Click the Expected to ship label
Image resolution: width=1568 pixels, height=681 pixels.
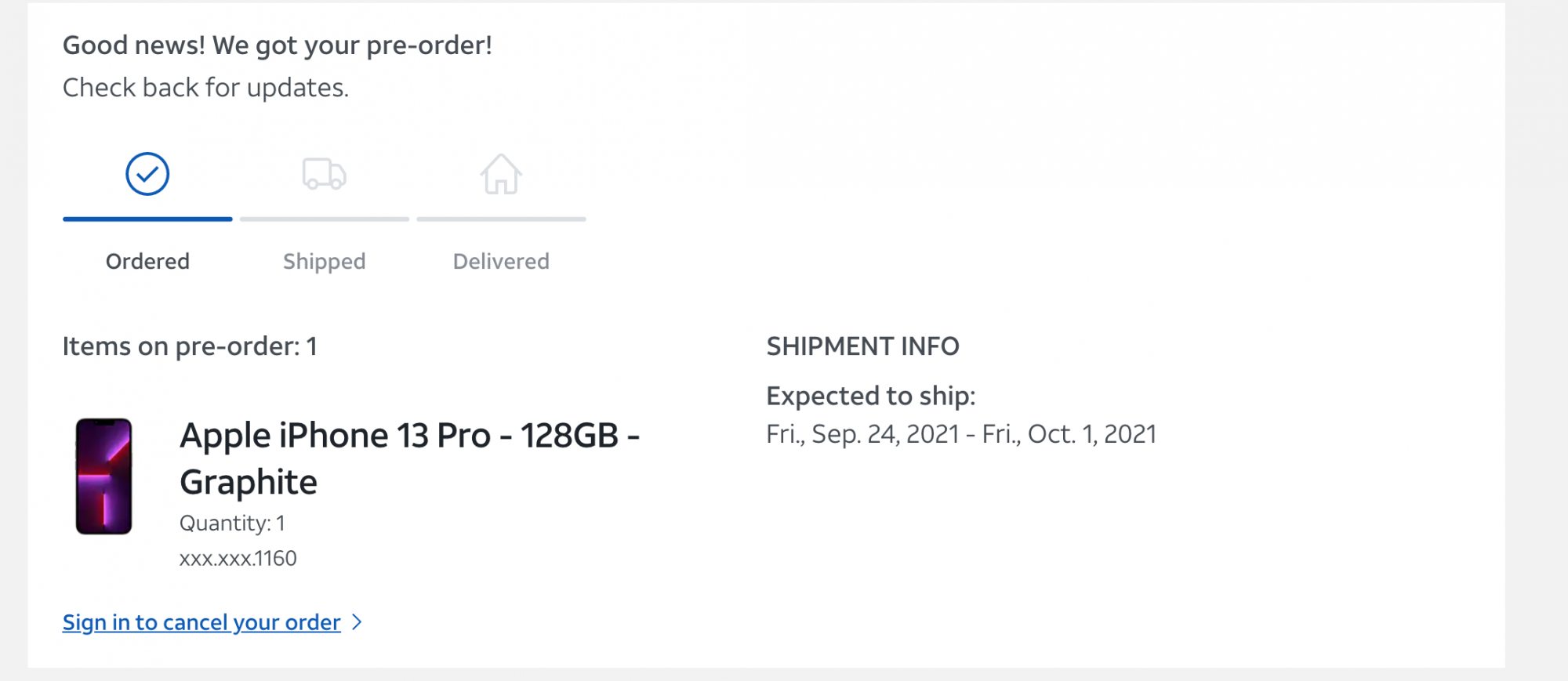tap(870, 397)
